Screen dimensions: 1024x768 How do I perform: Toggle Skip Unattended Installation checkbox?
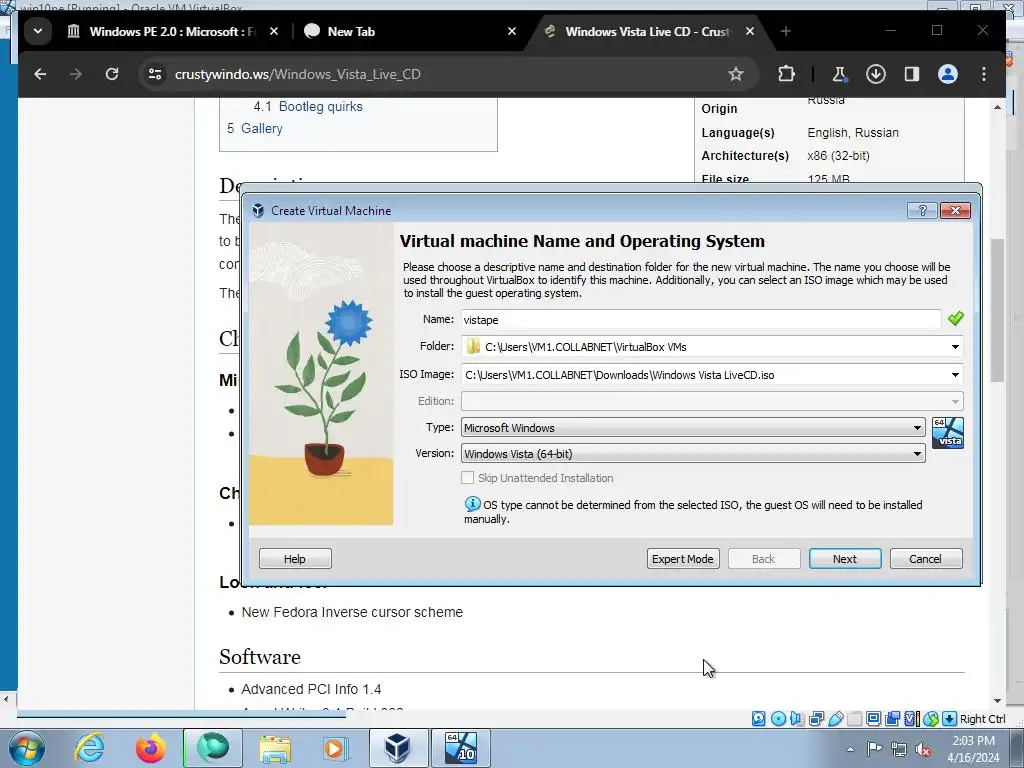467,478
